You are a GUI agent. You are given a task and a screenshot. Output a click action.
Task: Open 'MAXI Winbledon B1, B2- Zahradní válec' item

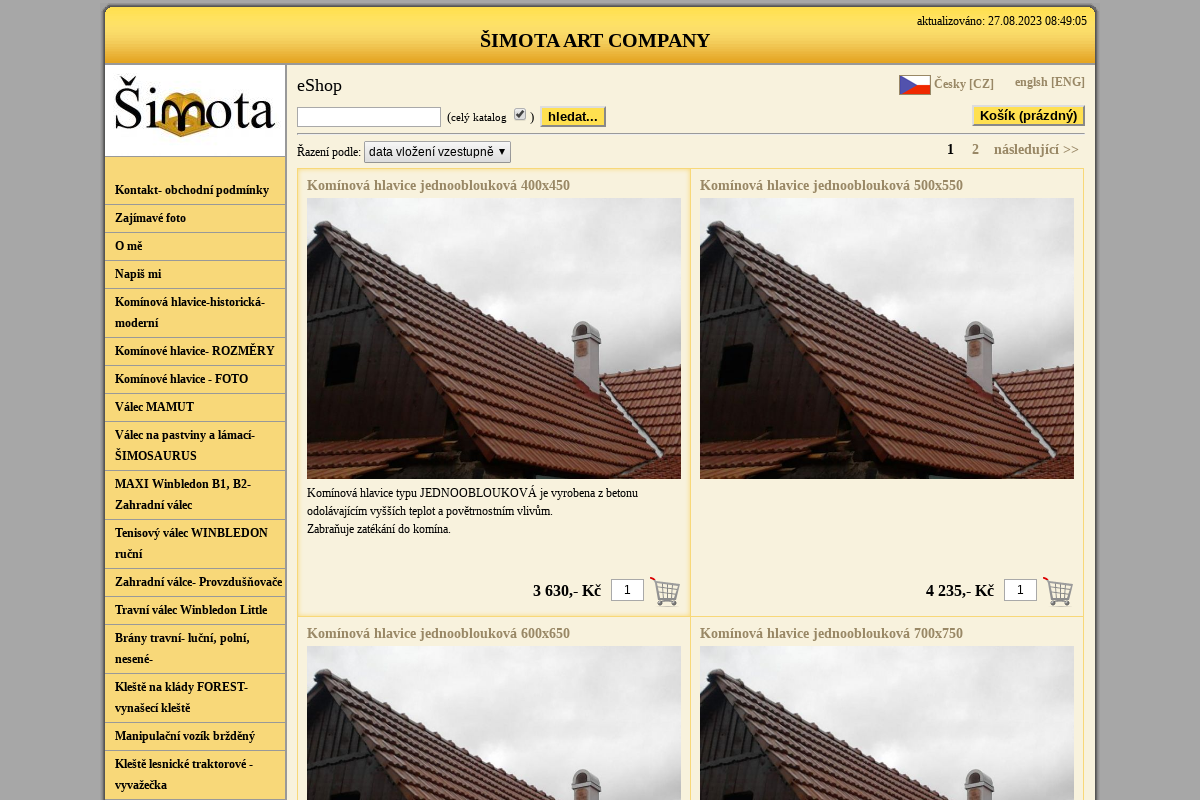point(195,494)
